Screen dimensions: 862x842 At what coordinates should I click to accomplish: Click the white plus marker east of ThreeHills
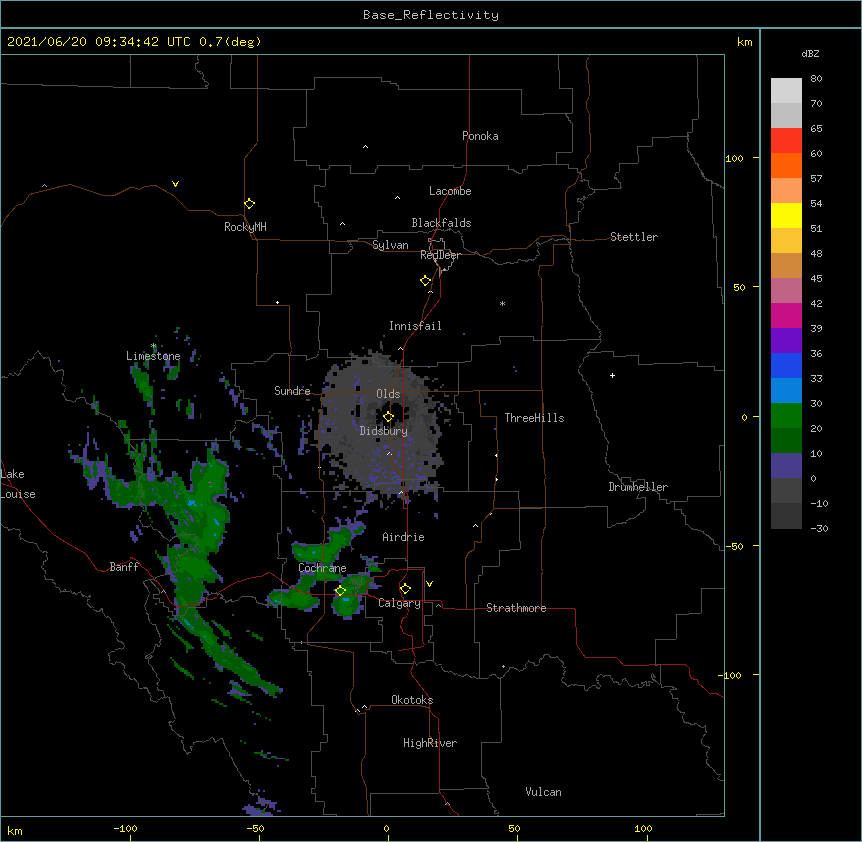point(612,375)
